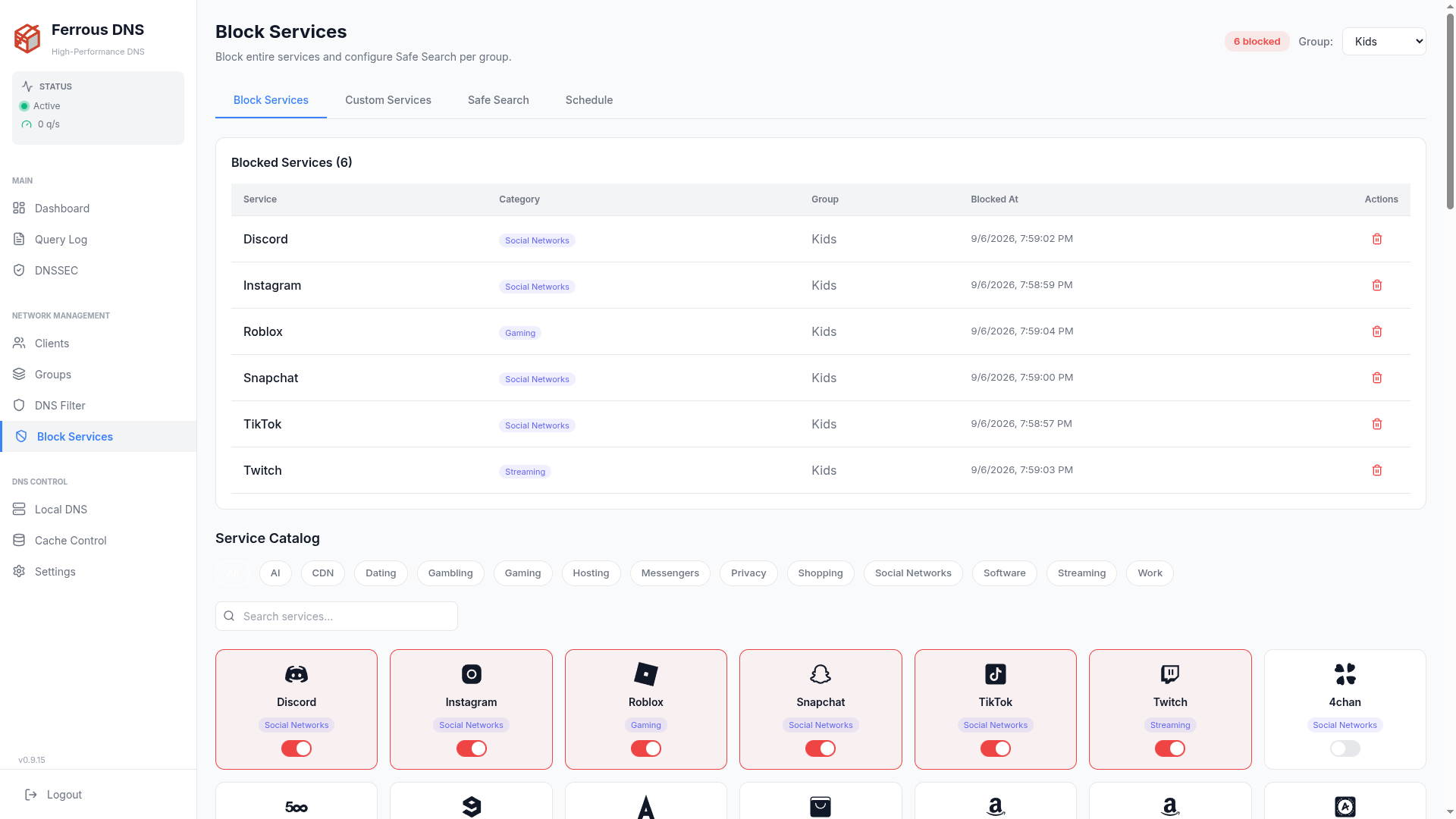This screenshot has width=1456, height=819.
Task: Click the page vertical scrollbar
Action: [x=1450, y=112]
